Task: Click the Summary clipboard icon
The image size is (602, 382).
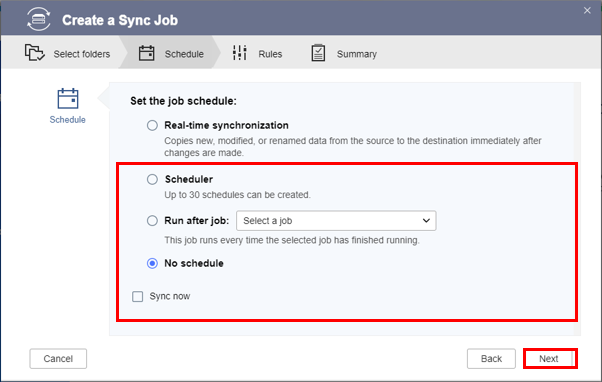Action: pyautogui.click(x=318, y=53)
